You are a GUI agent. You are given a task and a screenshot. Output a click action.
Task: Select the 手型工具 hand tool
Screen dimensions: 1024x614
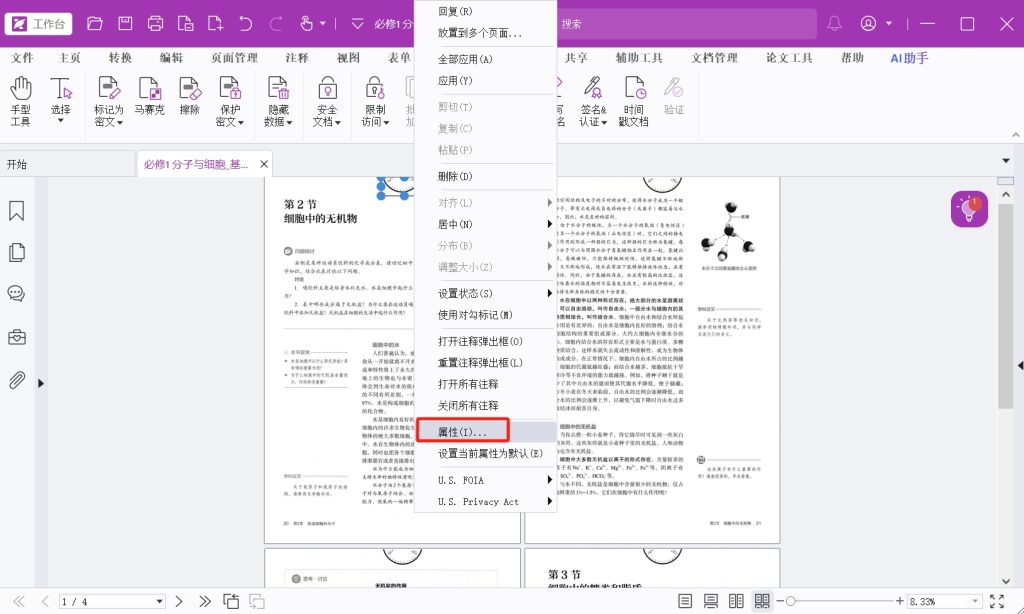[21, 100]
